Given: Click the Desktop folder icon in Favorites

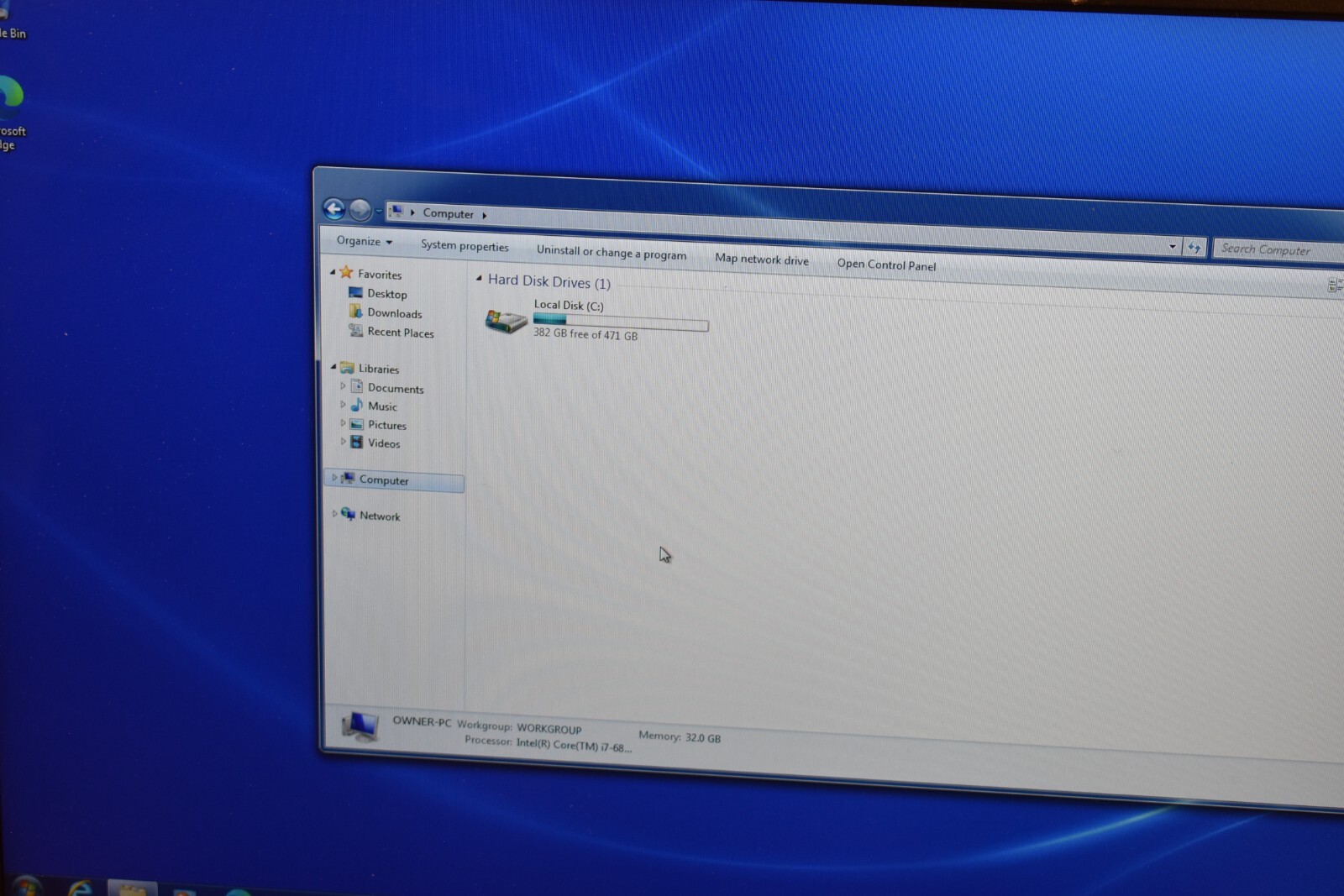Looking at the screenshot, I should pyautogui.click(x=355, y=292).
